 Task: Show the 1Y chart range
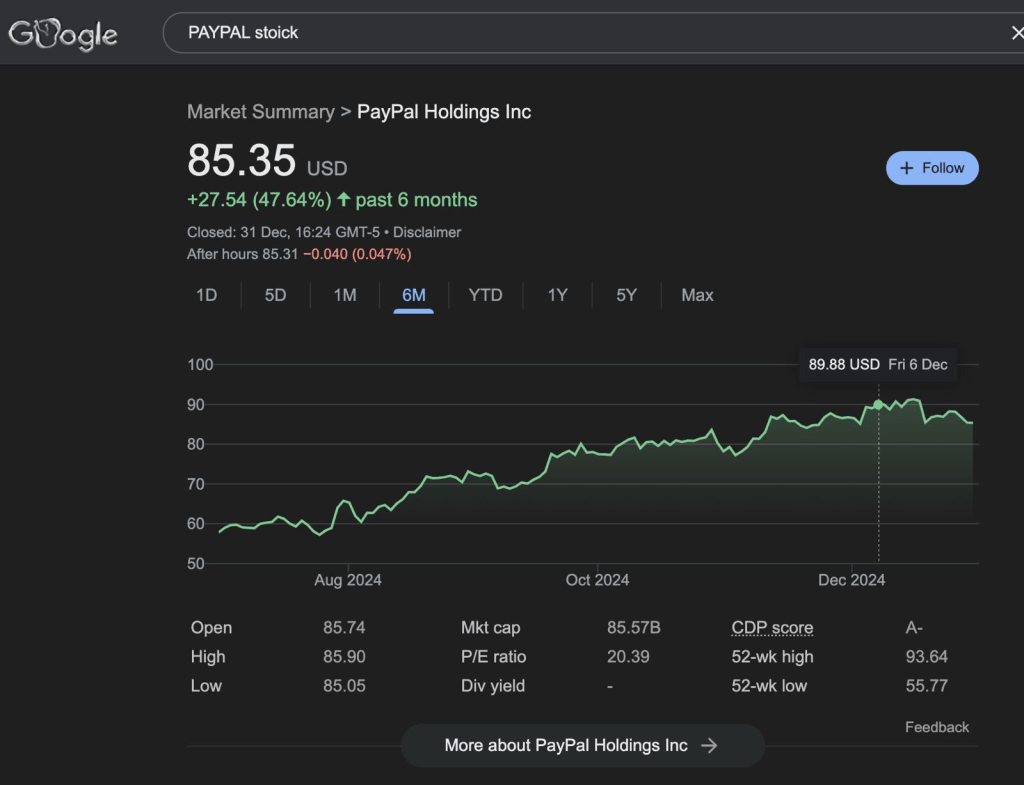click(557, 295)
